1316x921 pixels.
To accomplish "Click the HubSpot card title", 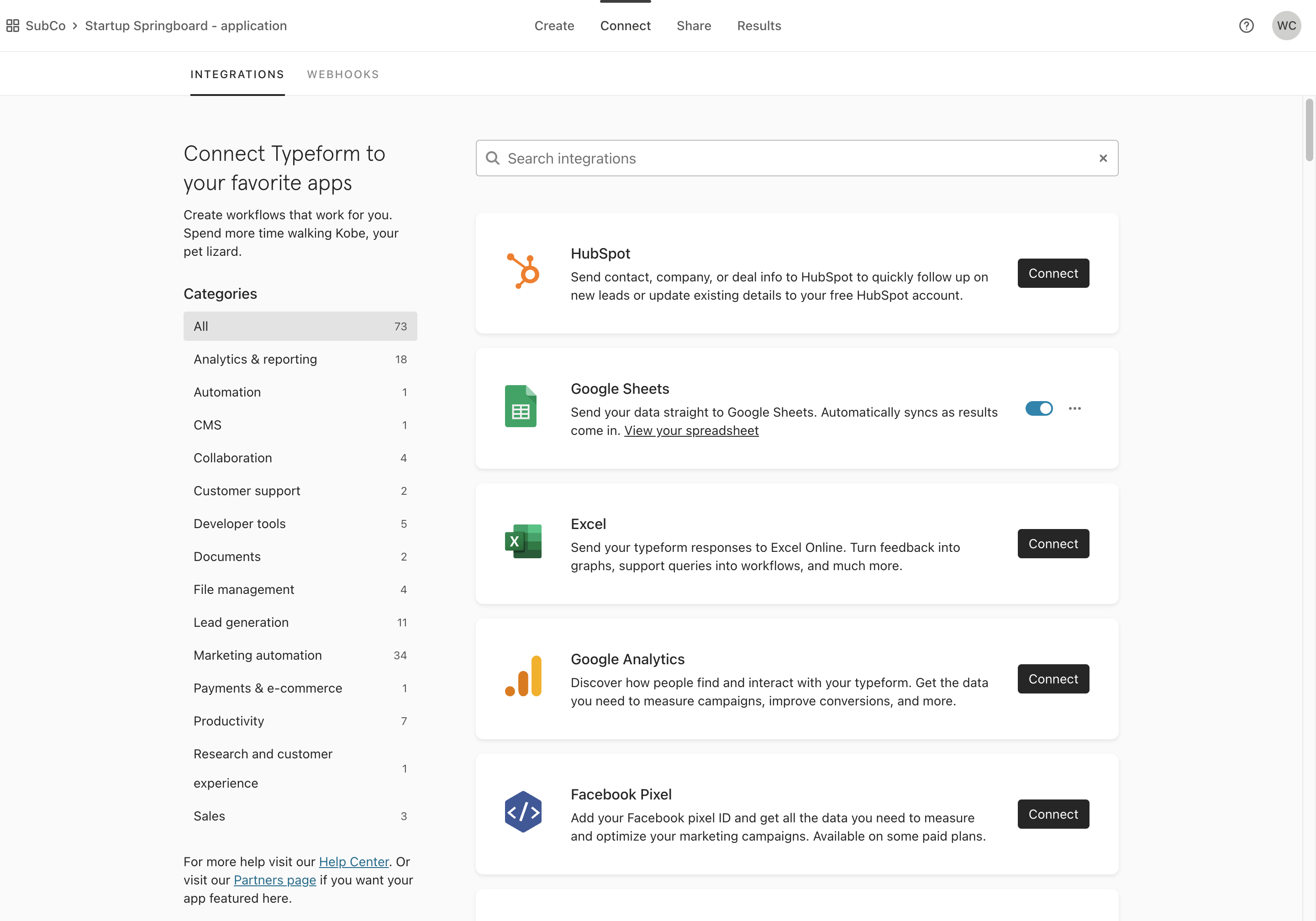I will [600, 254].
